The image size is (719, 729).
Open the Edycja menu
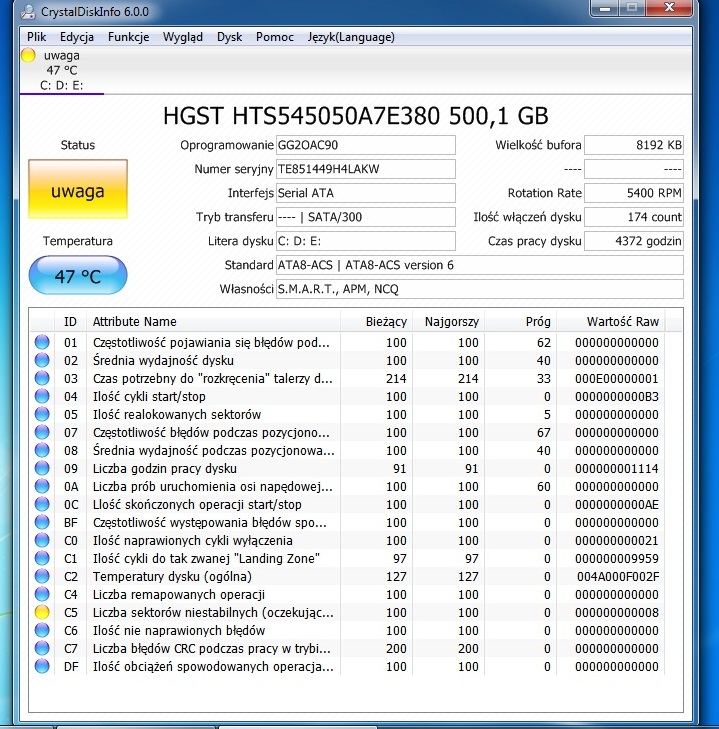click(x=77, y=37)
